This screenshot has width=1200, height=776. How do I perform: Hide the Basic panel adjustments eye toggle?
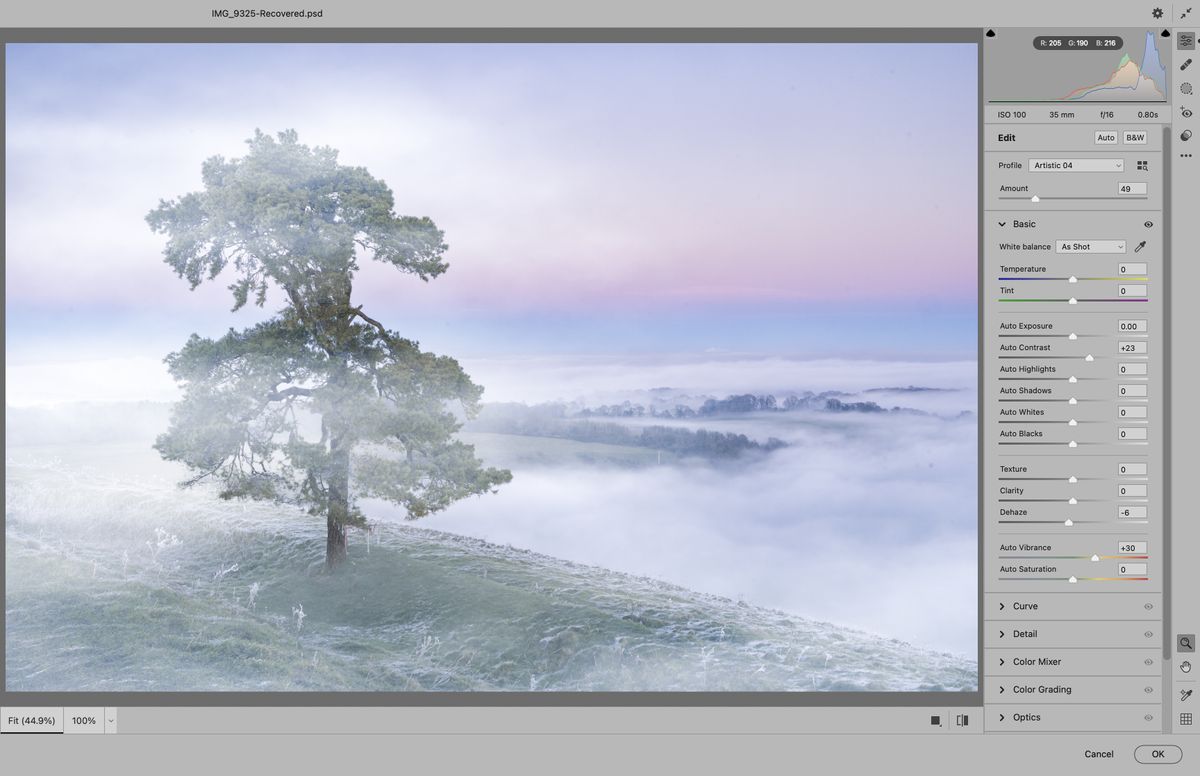[1148, 224]
